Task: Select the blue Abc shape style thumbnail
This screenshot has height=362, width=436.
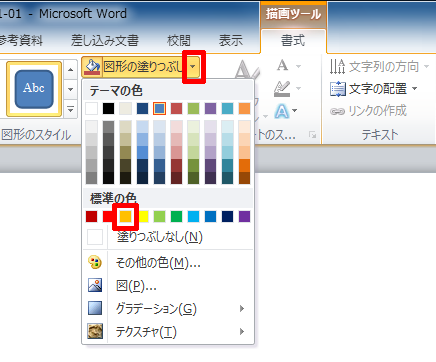Action: pos(34,89)
